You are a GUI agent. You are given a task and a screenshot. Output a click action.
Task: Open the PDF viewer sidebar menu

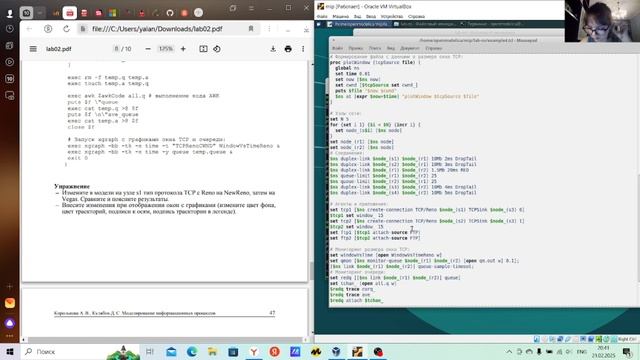click(x=33, y=49)
